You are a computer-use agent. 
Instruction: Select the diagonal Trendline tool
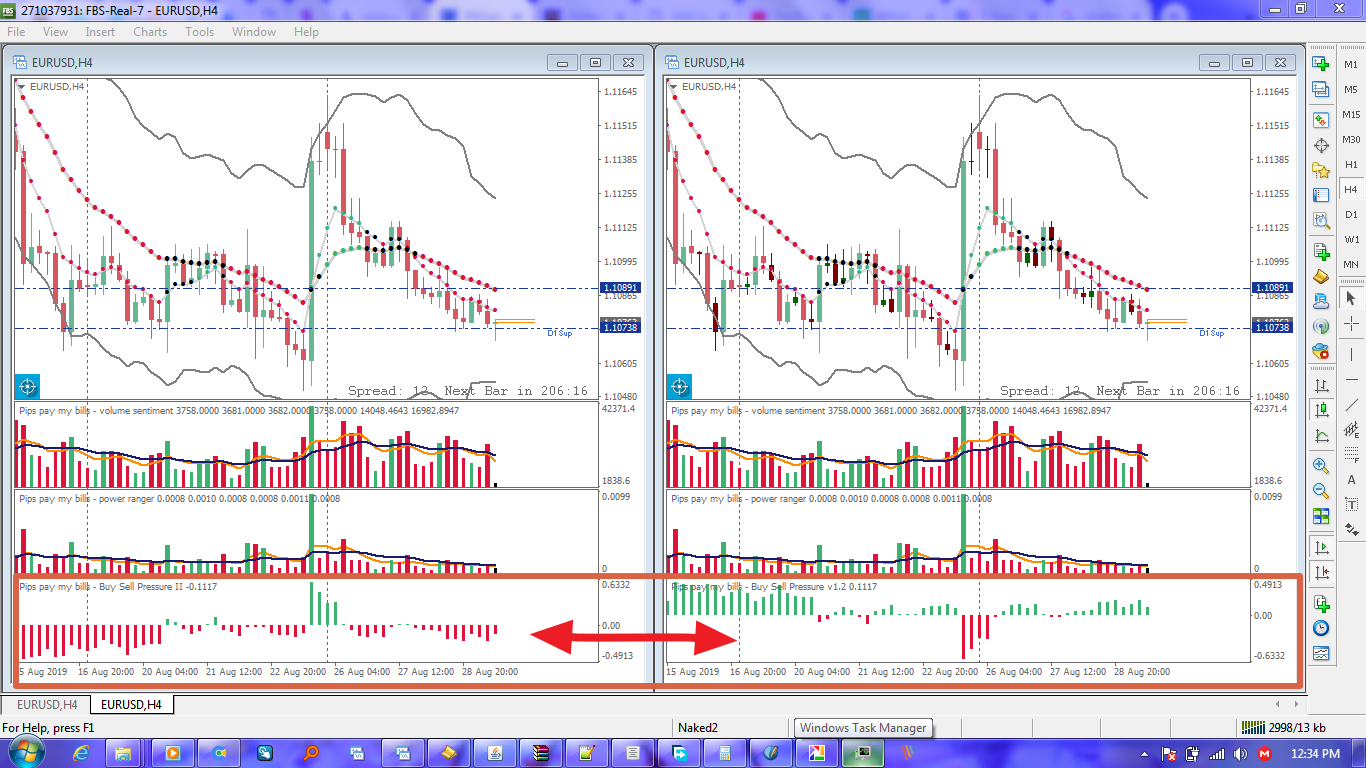pos(1352,404)
